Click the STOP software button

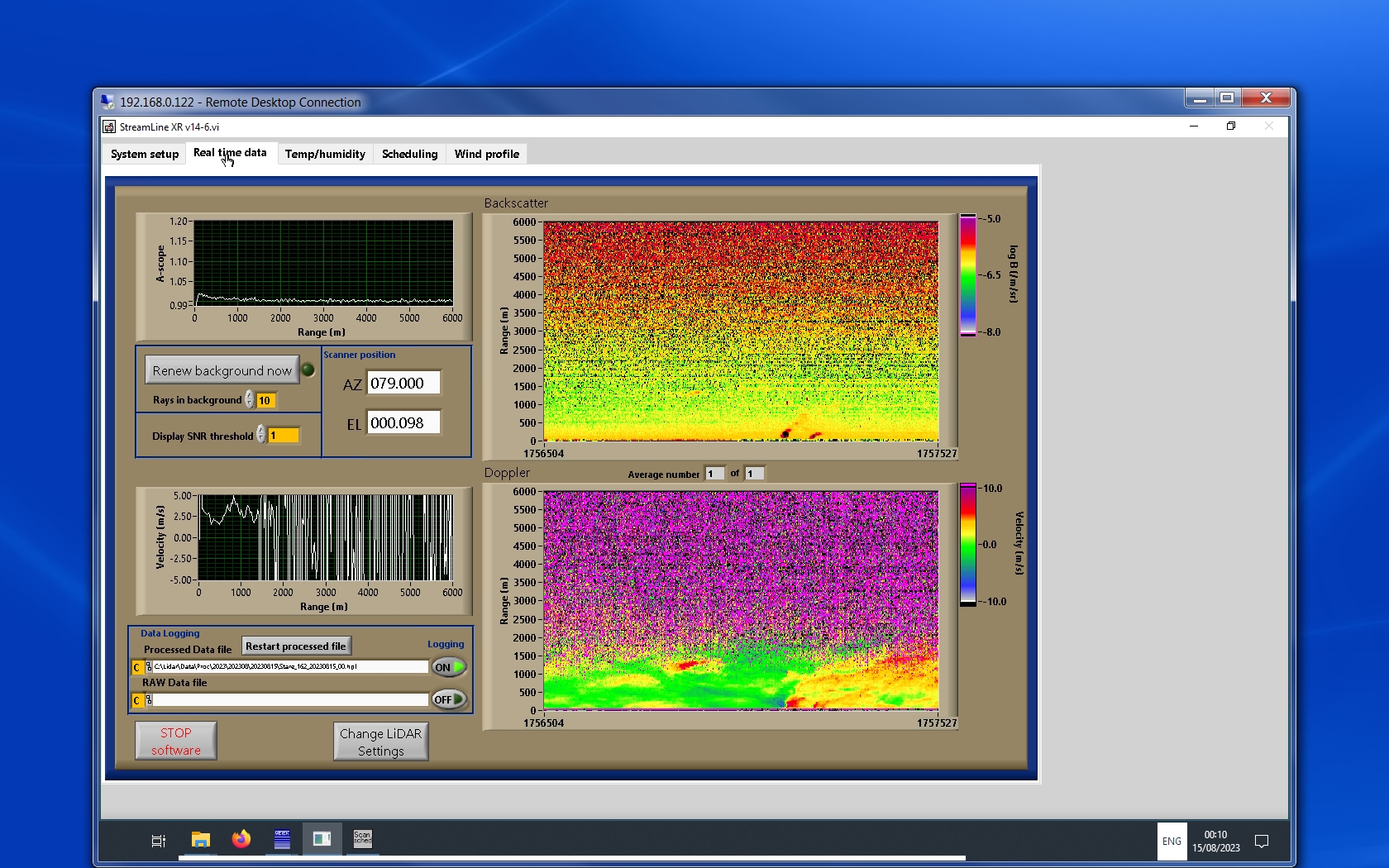176,741
